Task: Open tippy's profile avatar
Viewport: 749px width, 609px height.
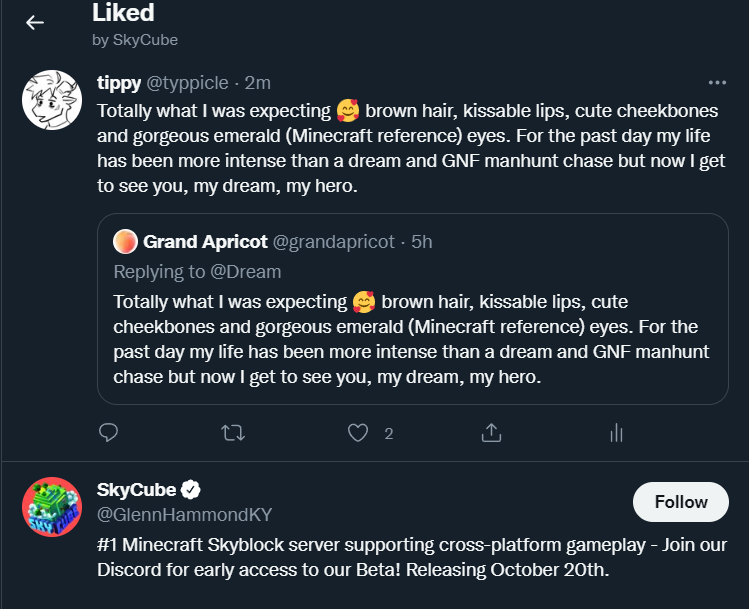Action: click(52, 100)
